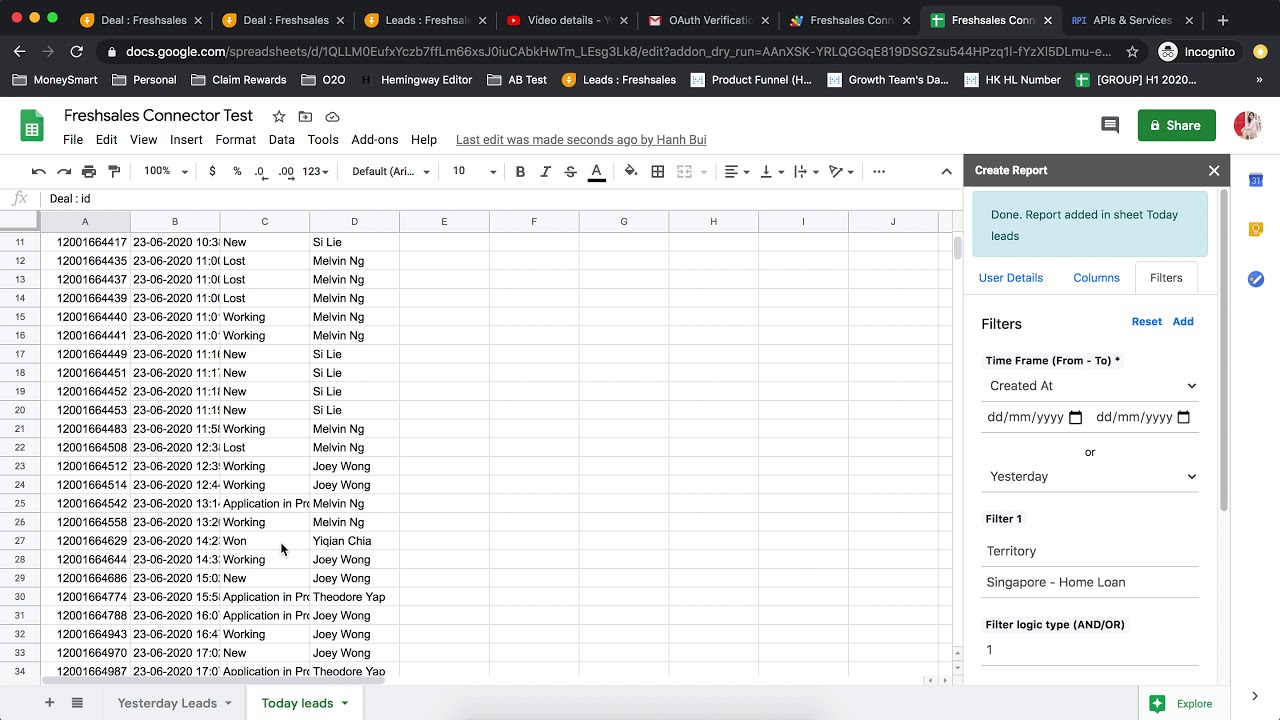This screenshot has height=720, width=1280.
Task: Open the Insert menu
Action: click(x=186, y=140)
